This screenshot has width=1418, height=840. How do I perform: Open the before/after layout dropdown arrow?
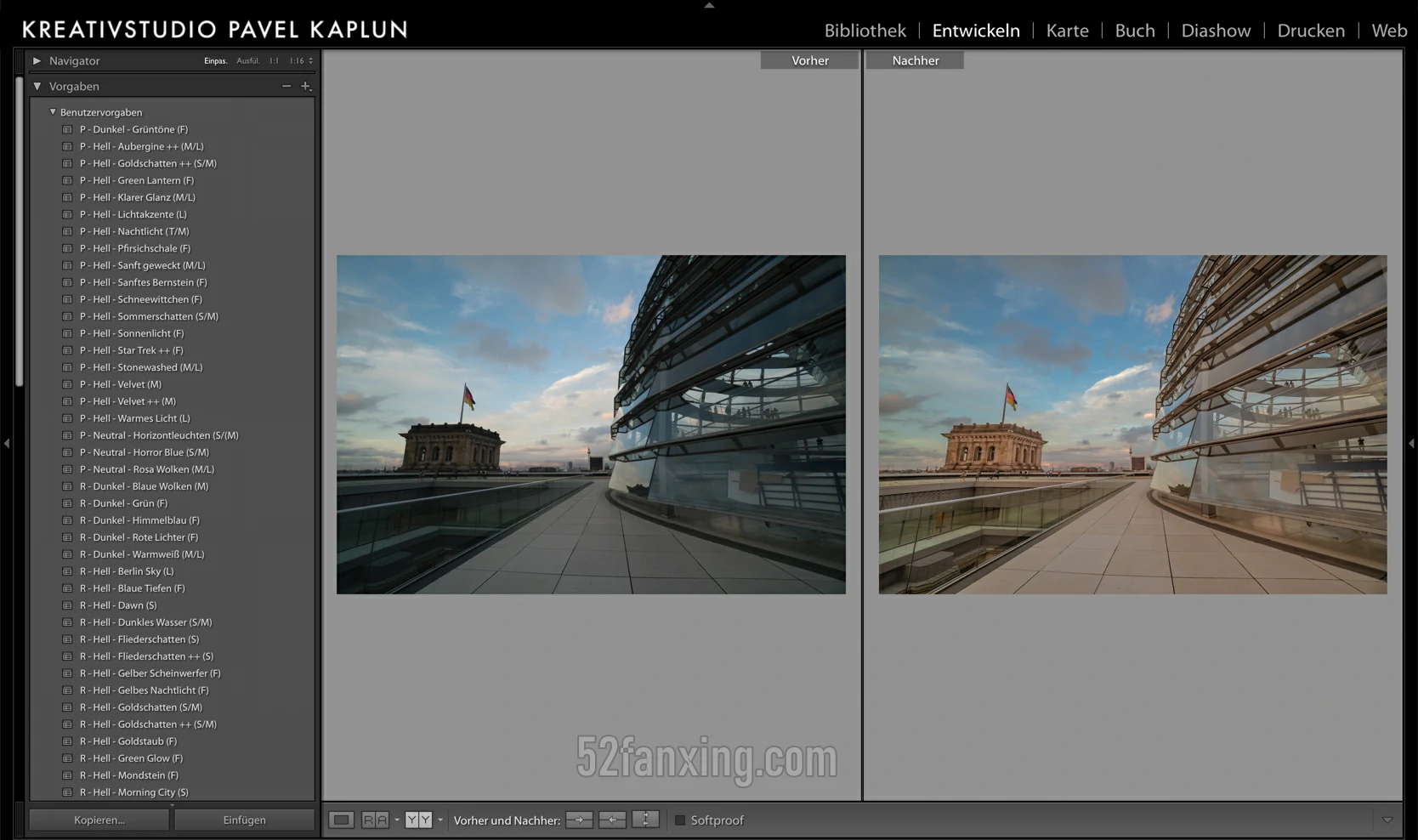(x=440, y=820)
